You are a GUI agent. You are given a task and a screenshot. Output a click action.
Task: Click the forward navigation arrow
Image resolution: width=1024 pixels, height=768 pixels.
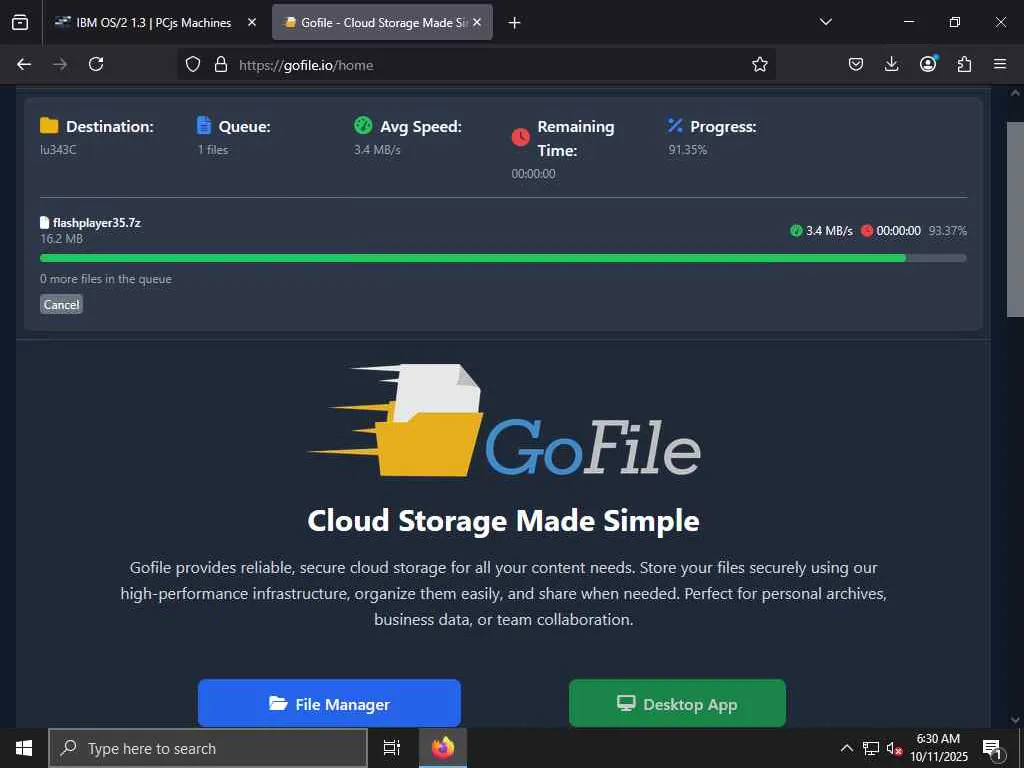pyautogui.click(x=60, y=64)
